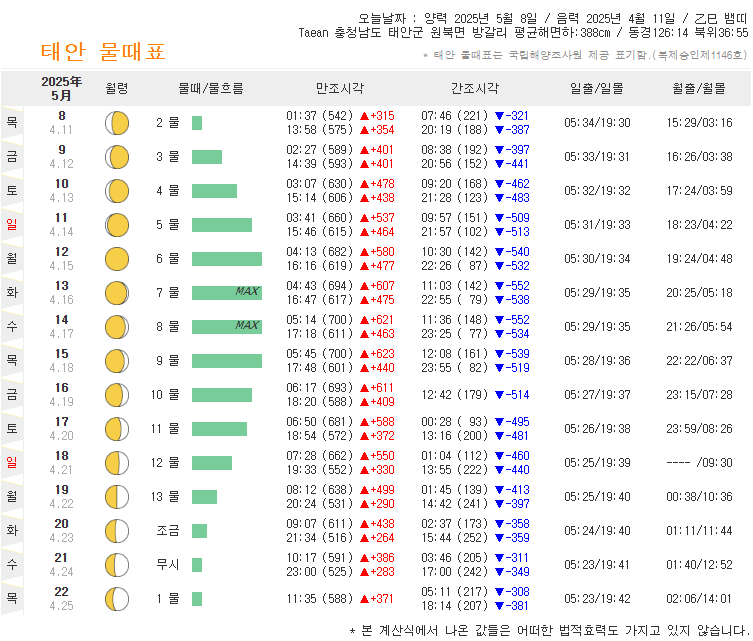
Task: Click red up arrow beside +315
Action: tap(364, 116)
